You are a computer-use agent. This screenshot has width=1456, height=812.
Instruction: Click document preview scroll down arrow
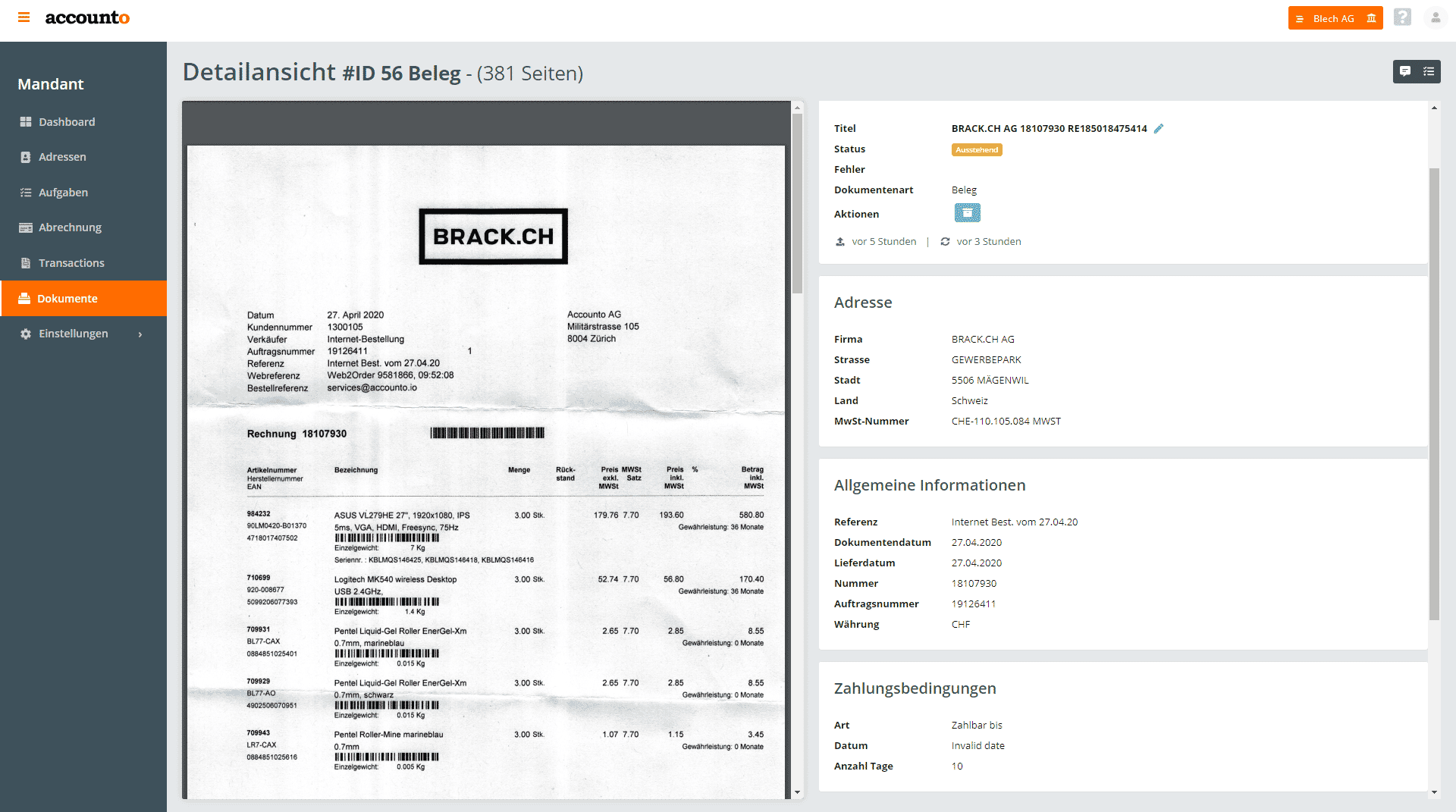797,792
